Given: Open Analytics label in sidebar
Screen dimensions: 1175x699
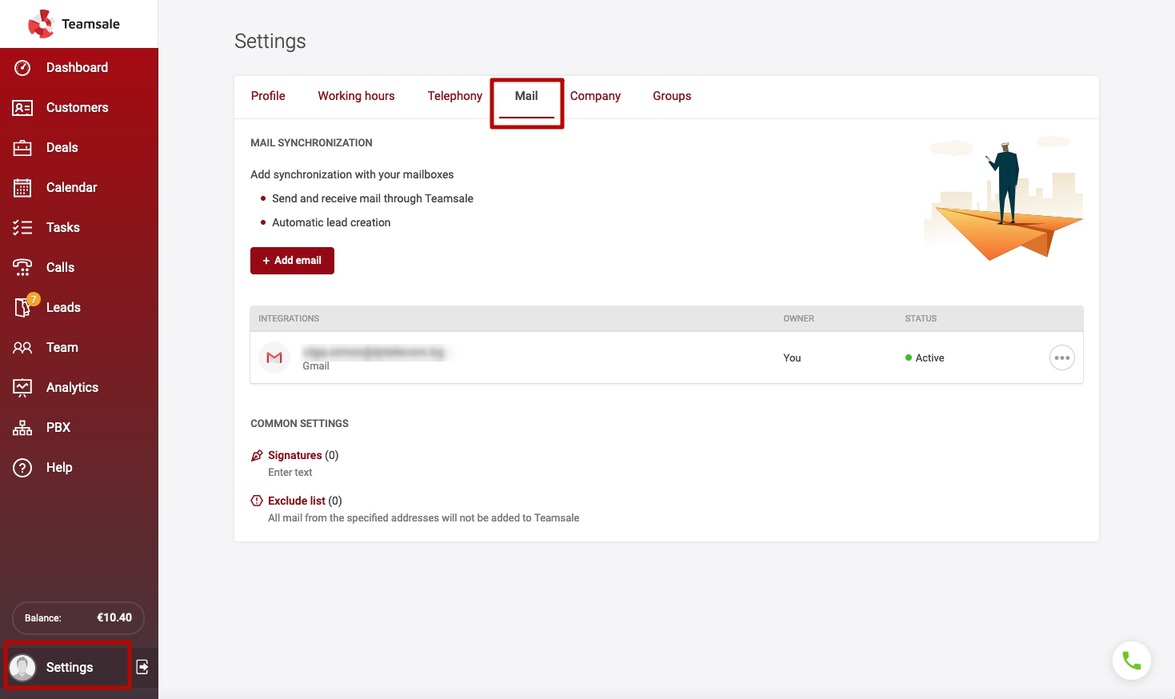Looking at the screenshot, I should [x=72, y=387].
